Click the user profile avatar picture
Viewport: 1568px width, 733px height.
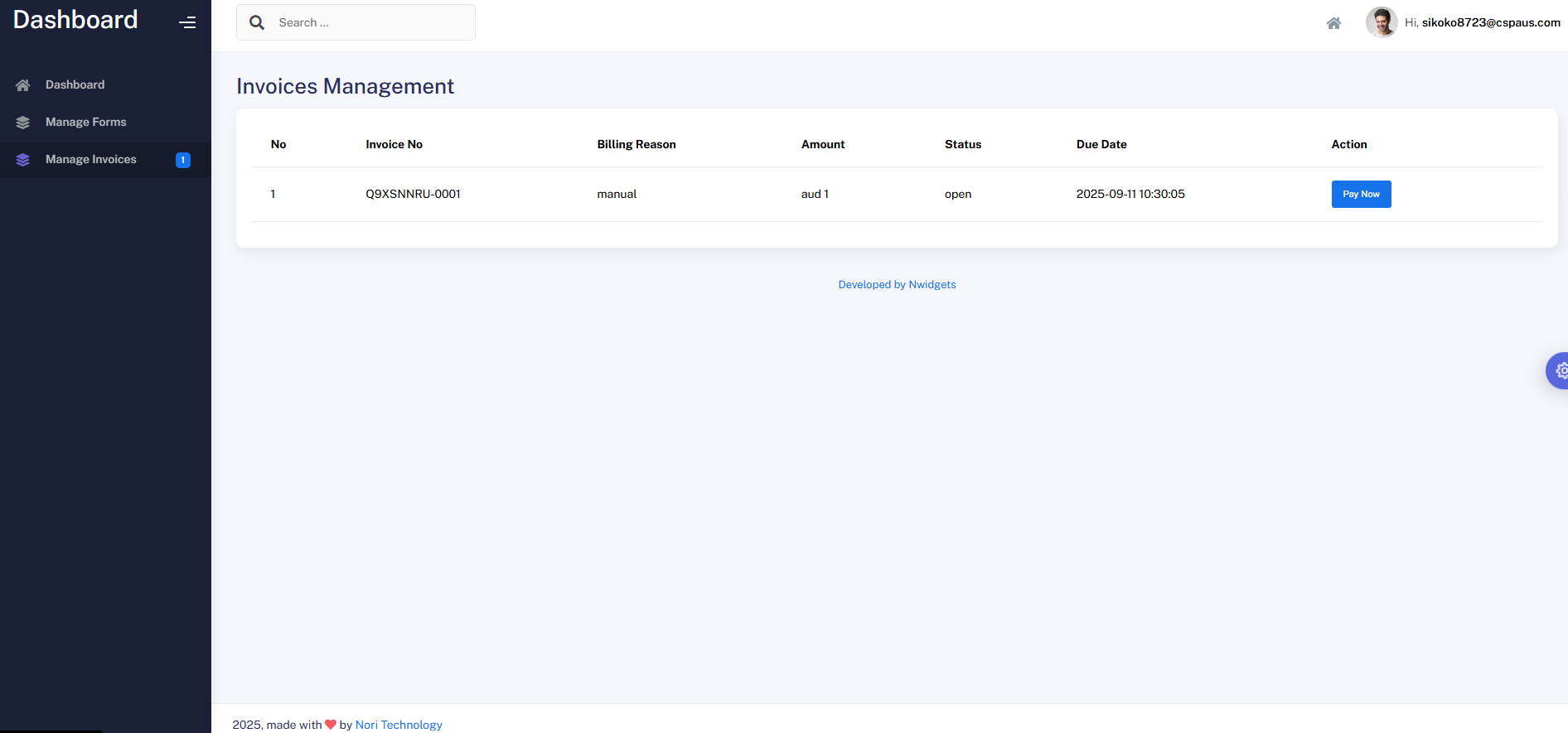click(x=1381, y=22)
